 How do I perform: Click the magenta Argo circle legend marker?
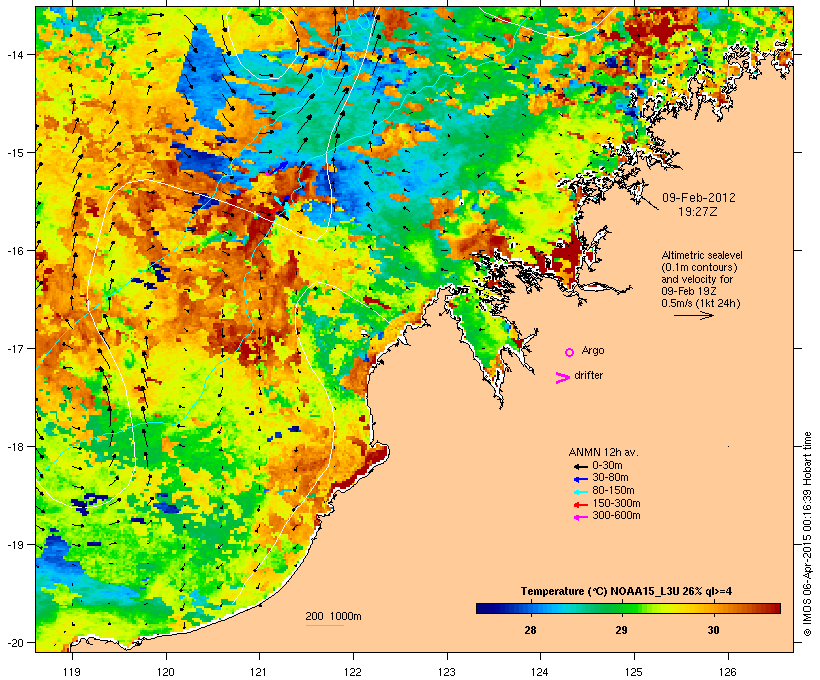pos(570,352)
